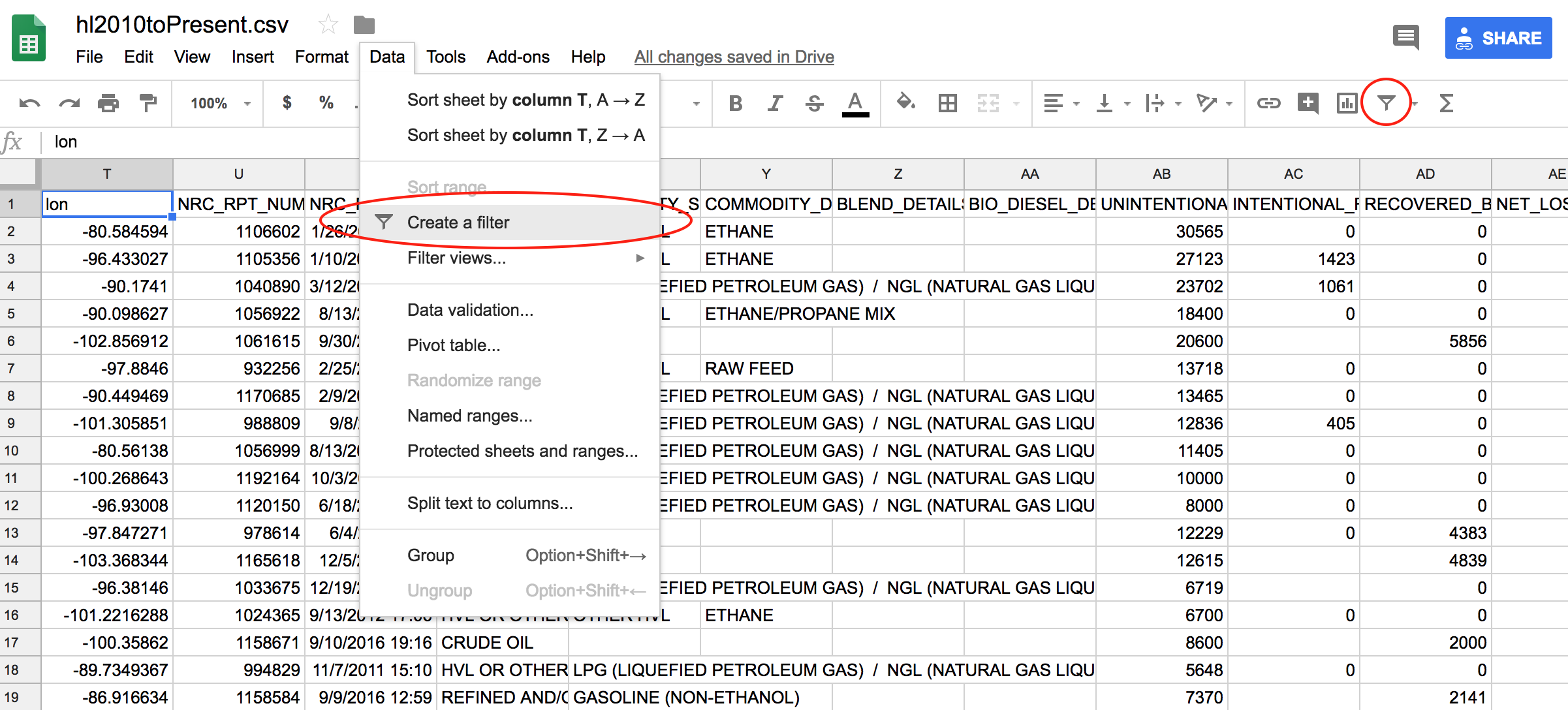
Task: Click the insert chart icon
Action: (1347, 102)
